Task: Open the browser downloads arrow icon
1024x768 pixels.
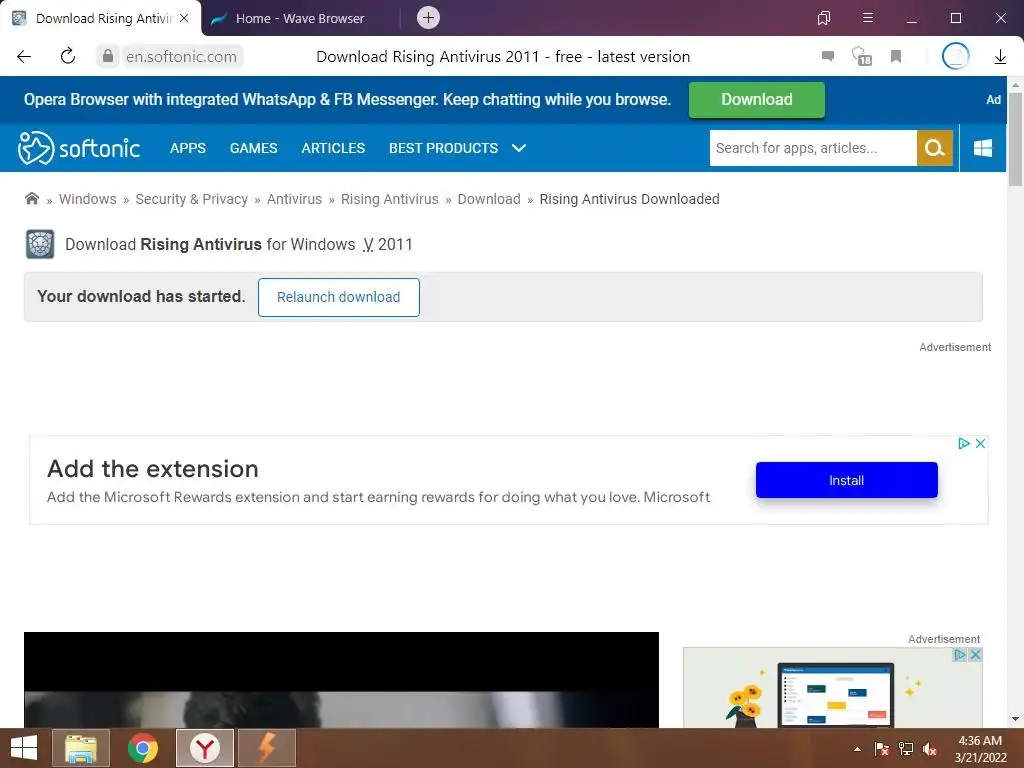Action: pos(1000,57)
